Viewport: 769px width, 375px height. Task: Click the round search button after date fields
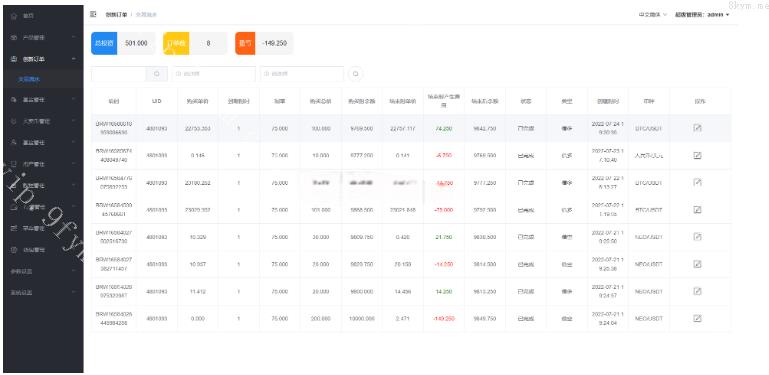(x=356, y=74)
